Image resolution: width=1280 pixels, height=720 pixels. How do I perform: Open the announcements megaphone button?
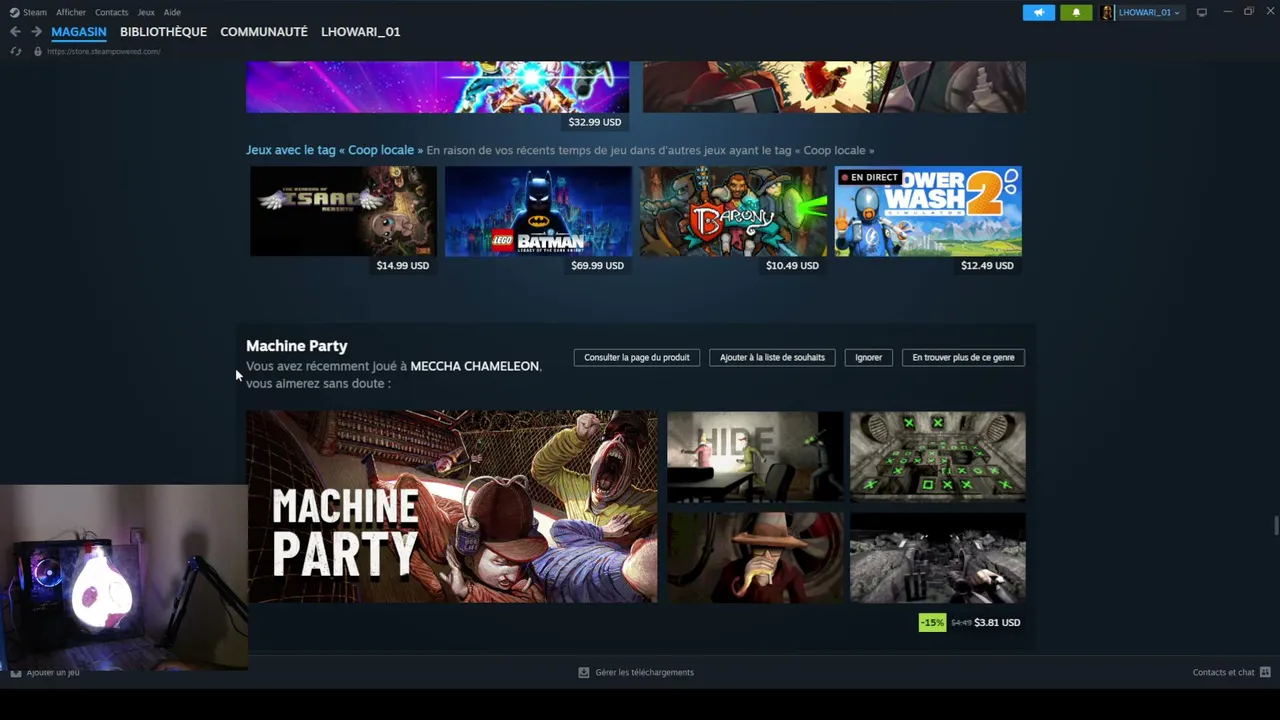[x=1039, y=12]
